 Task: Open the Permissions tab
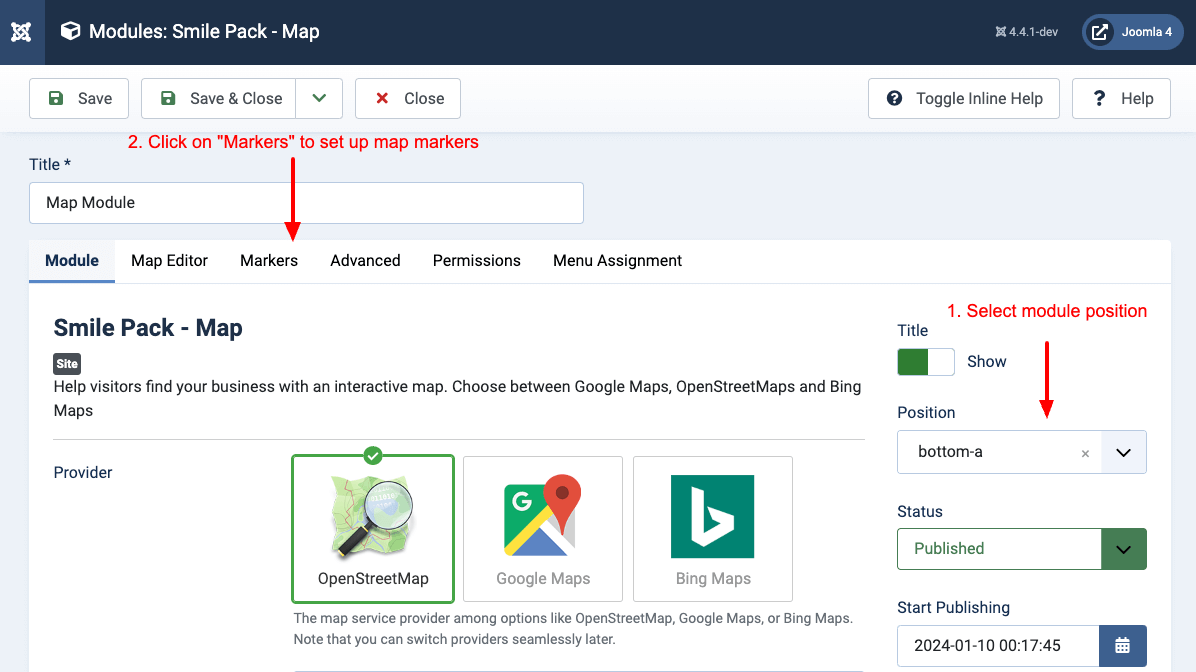(x=477, y=261)
